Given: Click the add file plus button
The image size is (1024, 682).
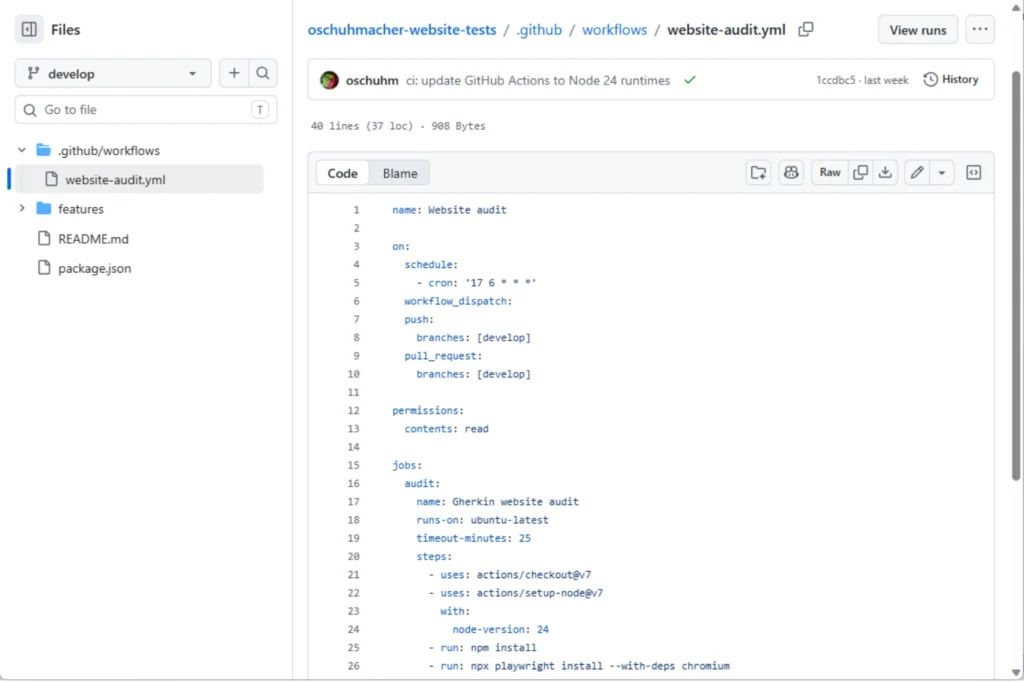Looking at the screenshot, I should 234,73.
